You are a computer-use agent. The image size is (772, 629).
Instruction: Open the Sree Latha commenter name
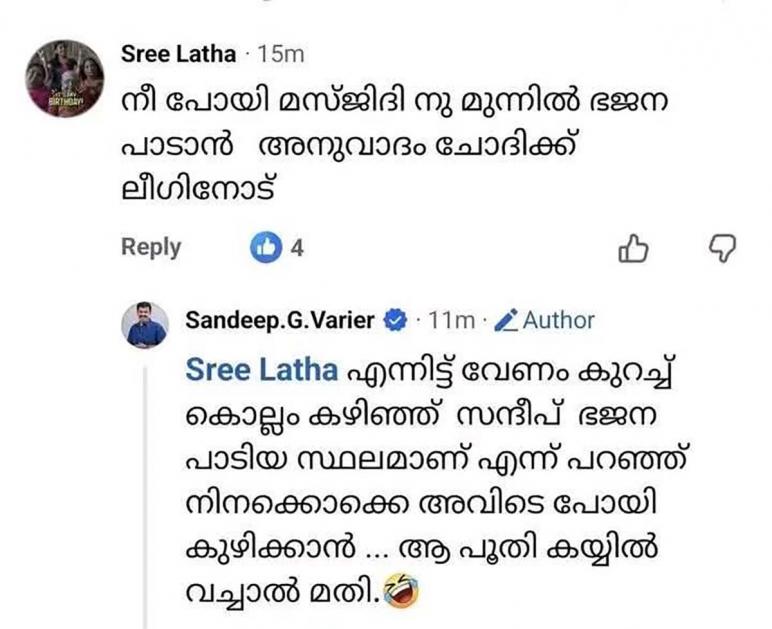pos(178,54)
